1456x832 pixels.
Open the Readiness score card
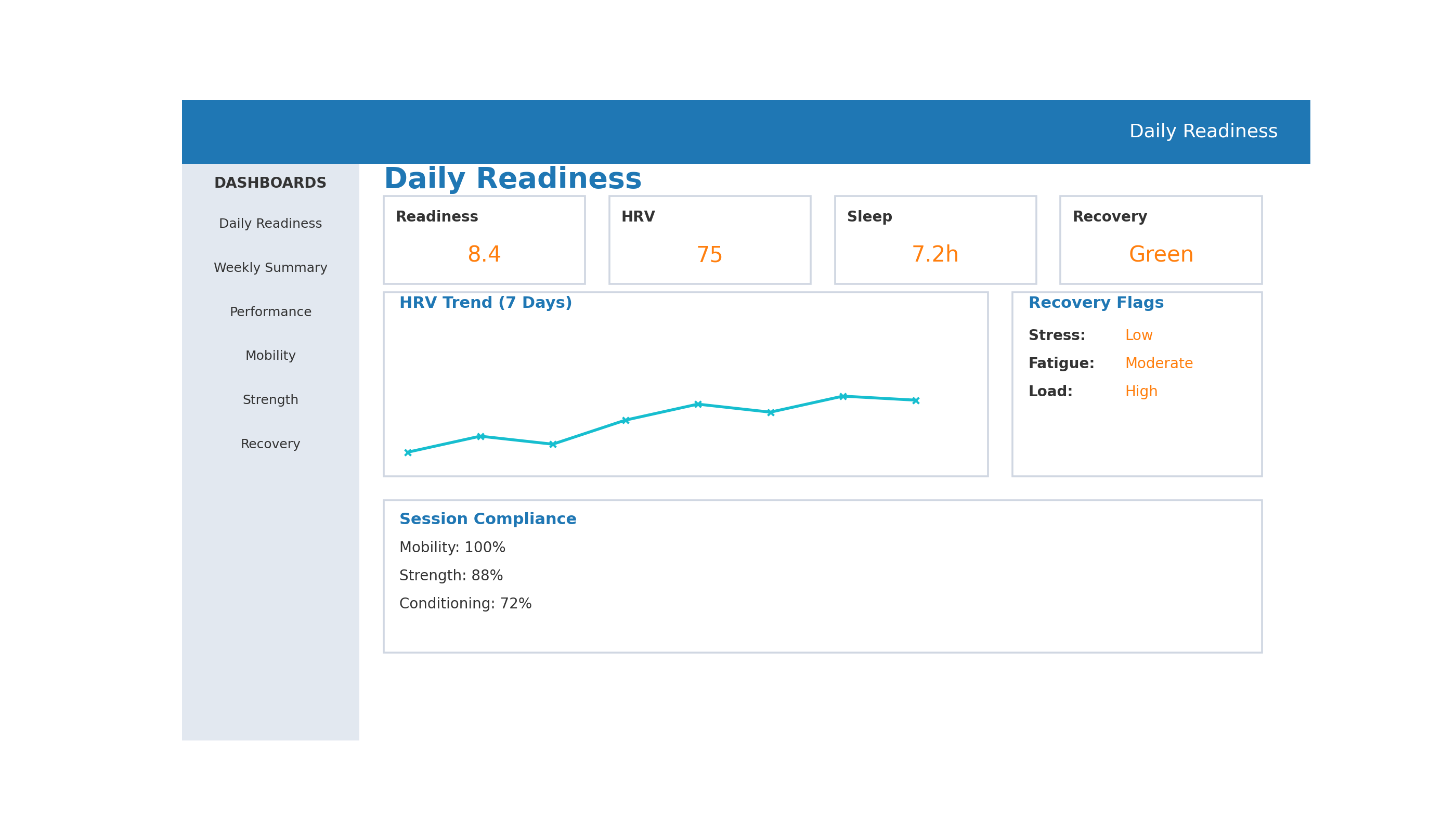point(484,240)
